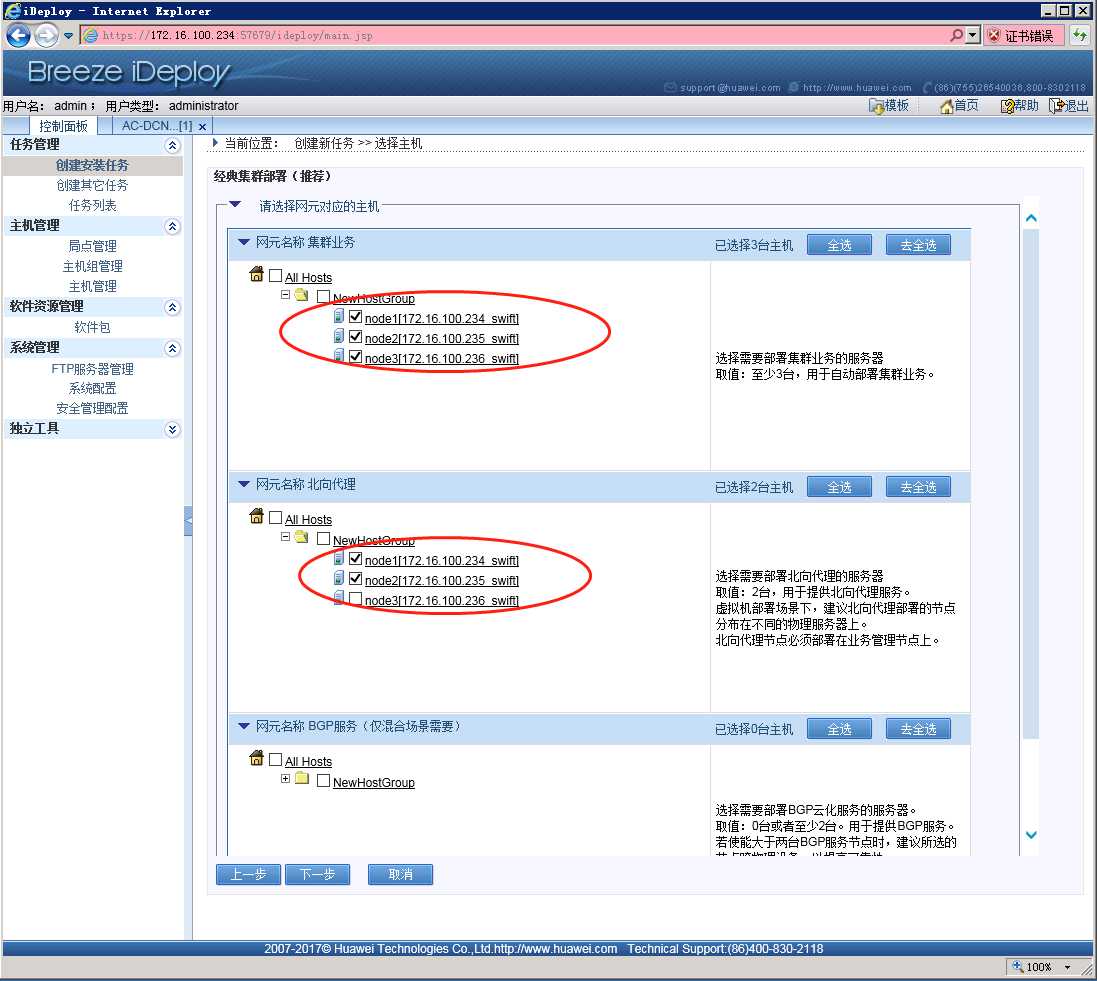Go to 首页 home icon
1097x981 pixels.
(x=947, y=106)
